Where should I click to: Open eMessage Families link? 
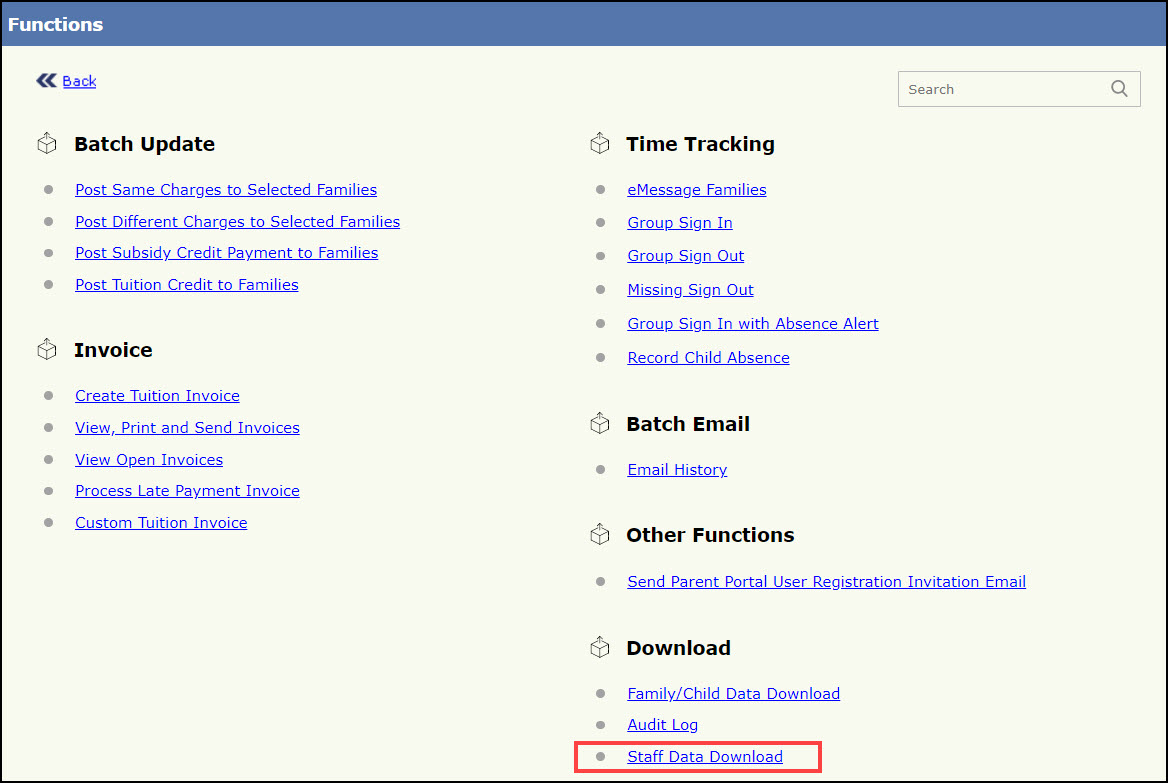pyautogui.click(x=696, y=190)
